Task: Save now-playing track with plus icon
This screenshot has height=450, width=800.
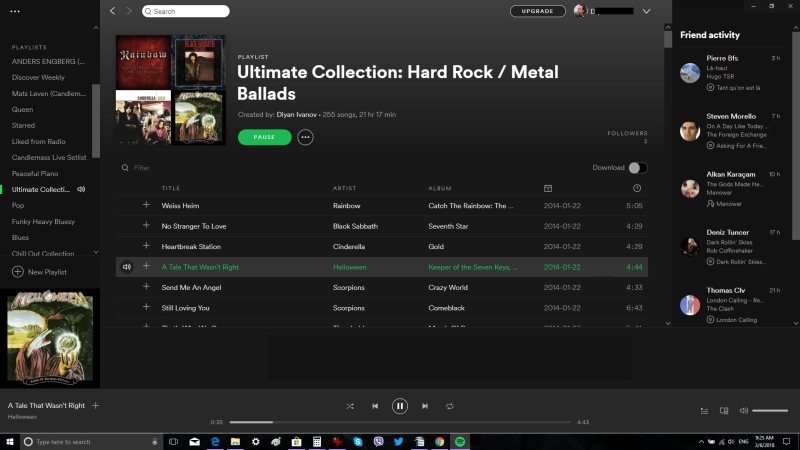Action: tap(95, 406)
